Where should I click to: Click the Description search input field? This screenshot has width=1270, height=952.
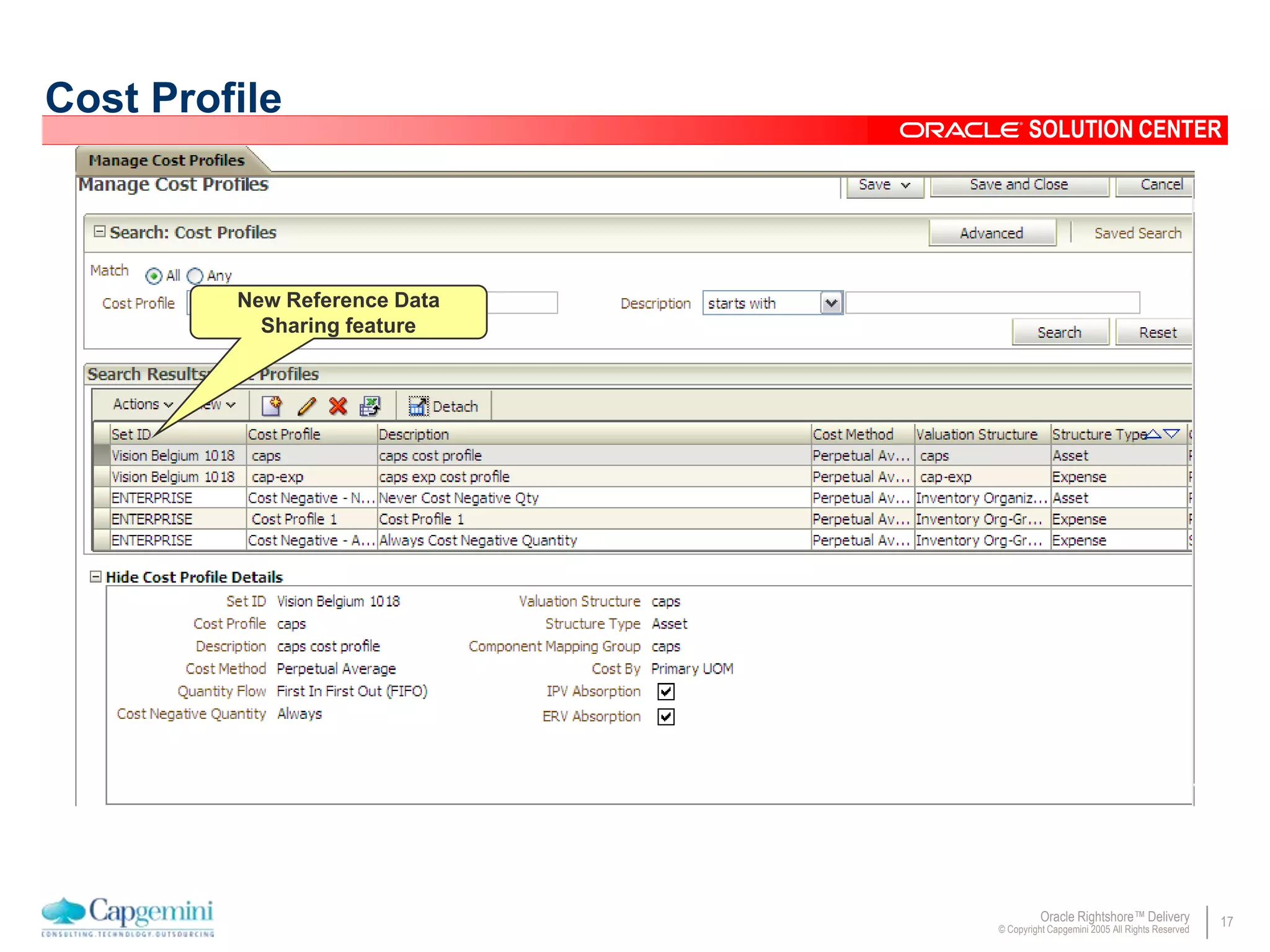pyautogui.click(x=993, y=303)
